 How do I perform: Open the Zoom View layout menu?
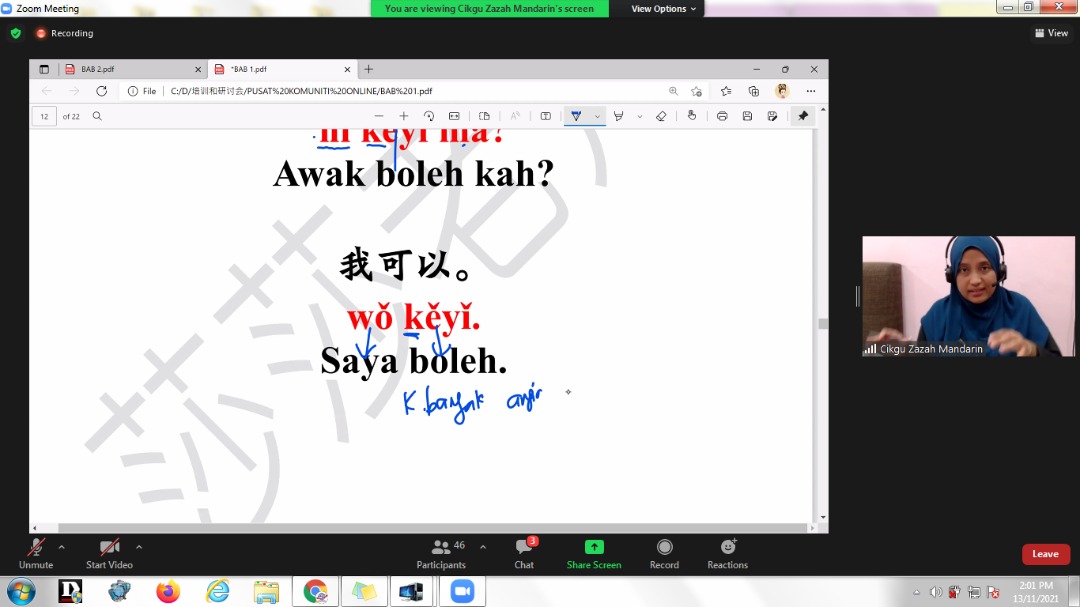tap(1051, 33)
